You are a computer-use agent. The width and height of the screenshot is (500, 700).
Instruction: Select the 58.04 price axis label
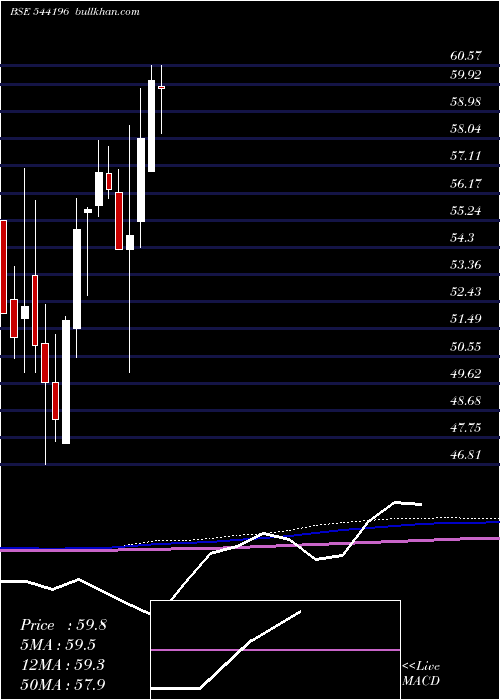click(x=466, y=129)
